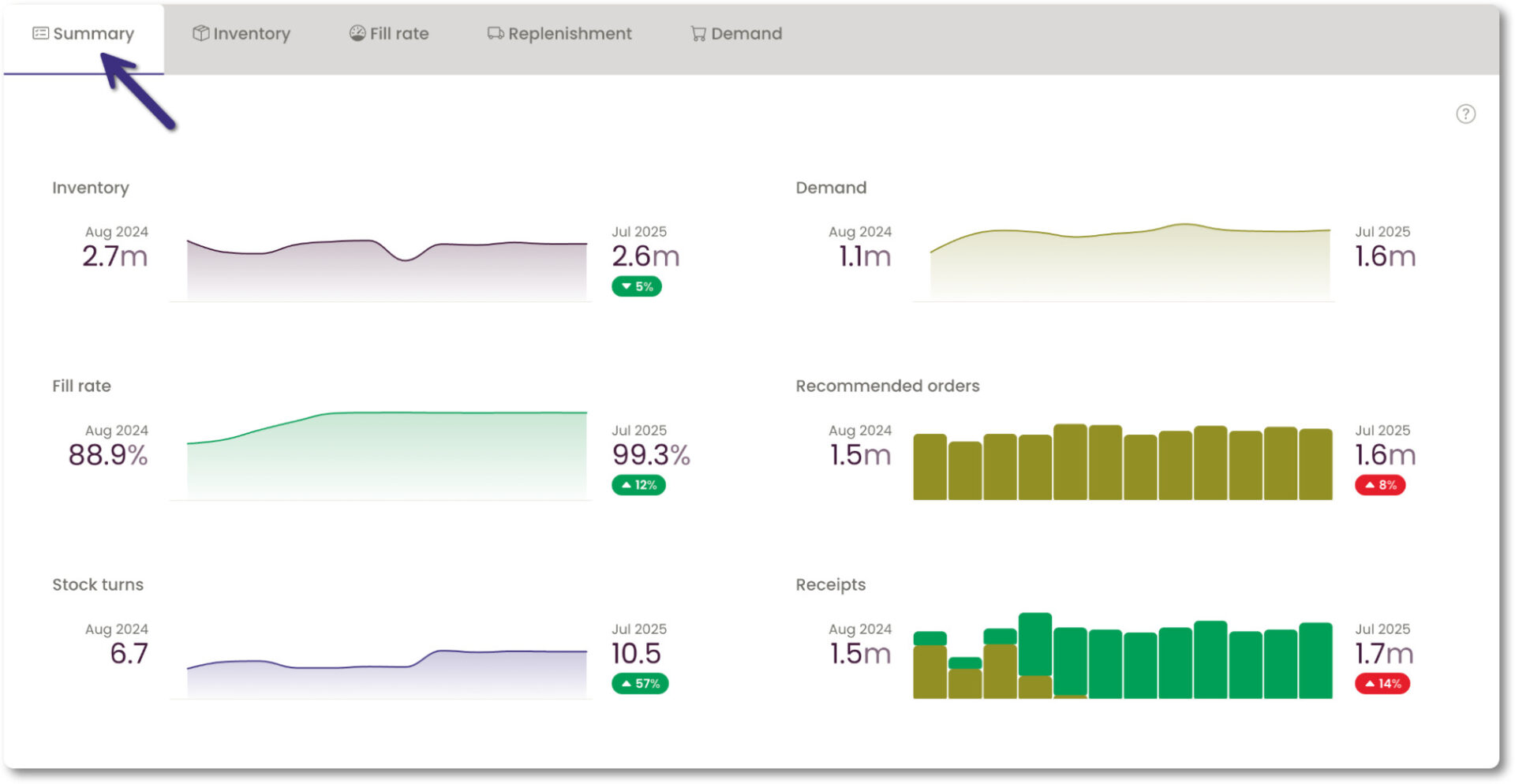
Task: Click the red 8% Recommended orders badge
Action: [1380, 485]
